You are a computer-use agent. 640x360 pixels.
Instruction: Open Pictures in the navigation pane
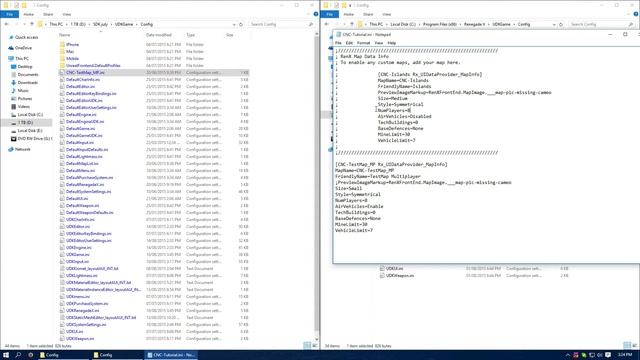[24, 98]
